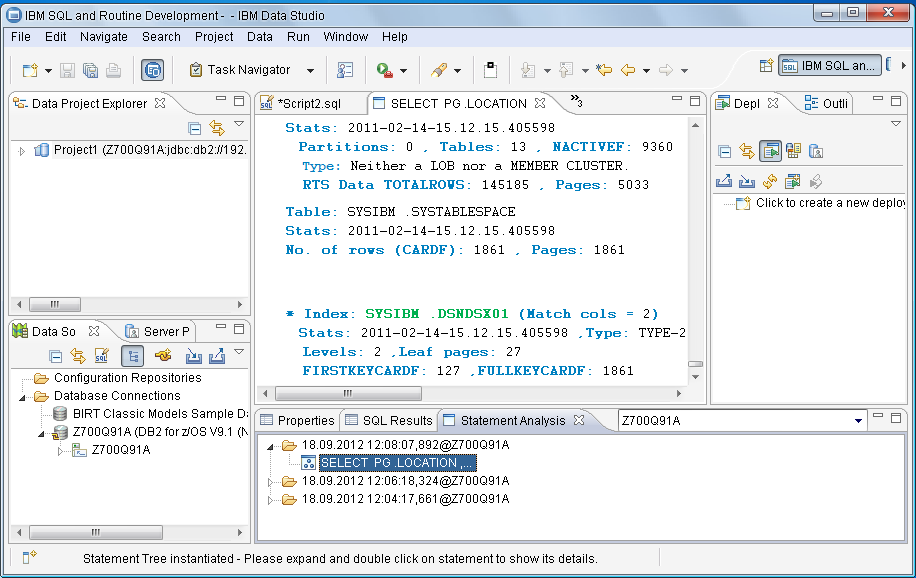
Task: Click the New SQL Script icon in Data Source Explorer
Action: (x=101, y=356)
